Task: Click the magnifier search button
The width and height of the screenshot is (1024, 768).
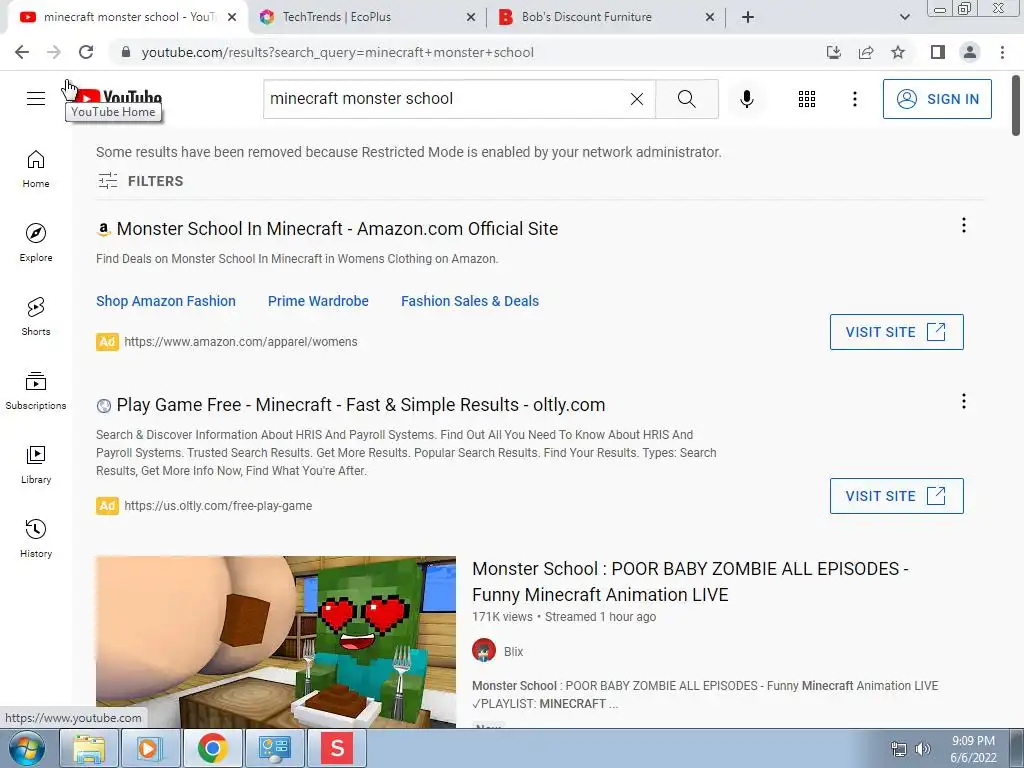Action: pos(686,99)
